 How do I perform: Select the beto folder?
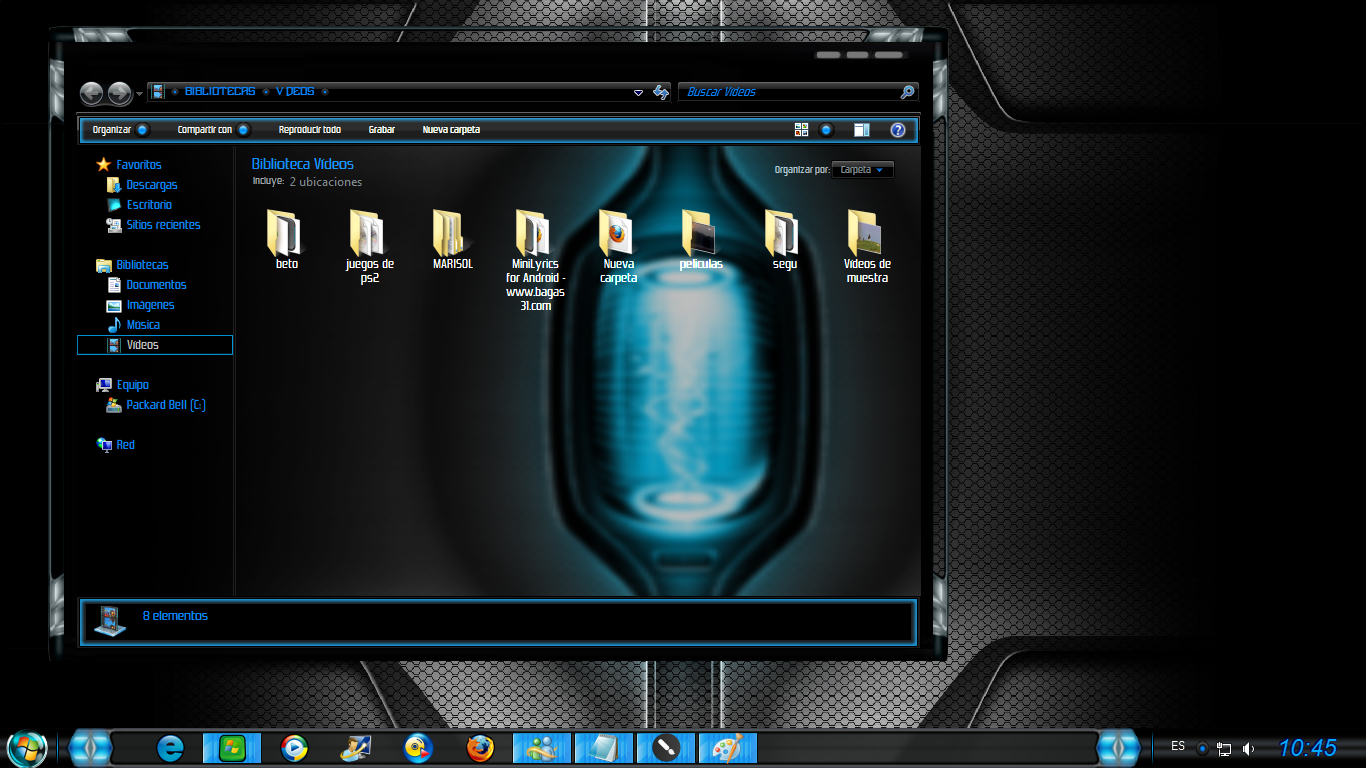pos(286,240)
